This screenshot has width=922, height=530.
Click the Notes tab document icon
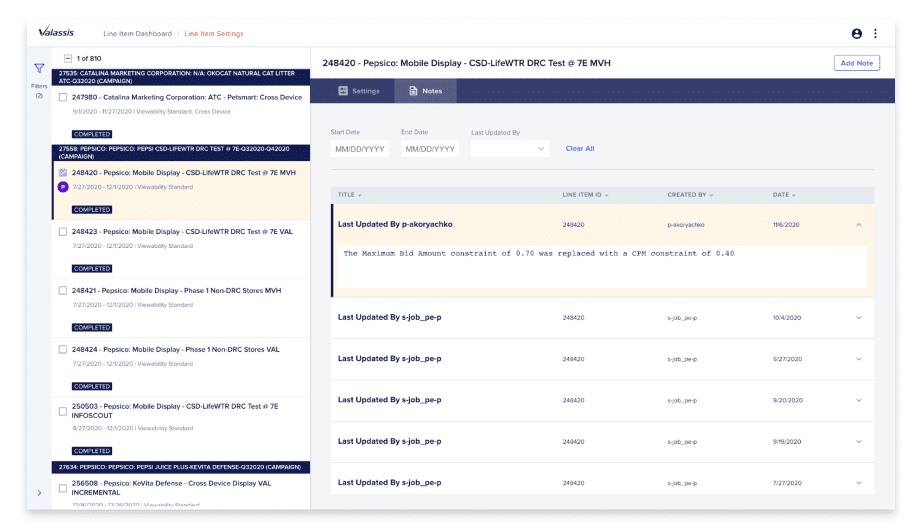point(413,91)
